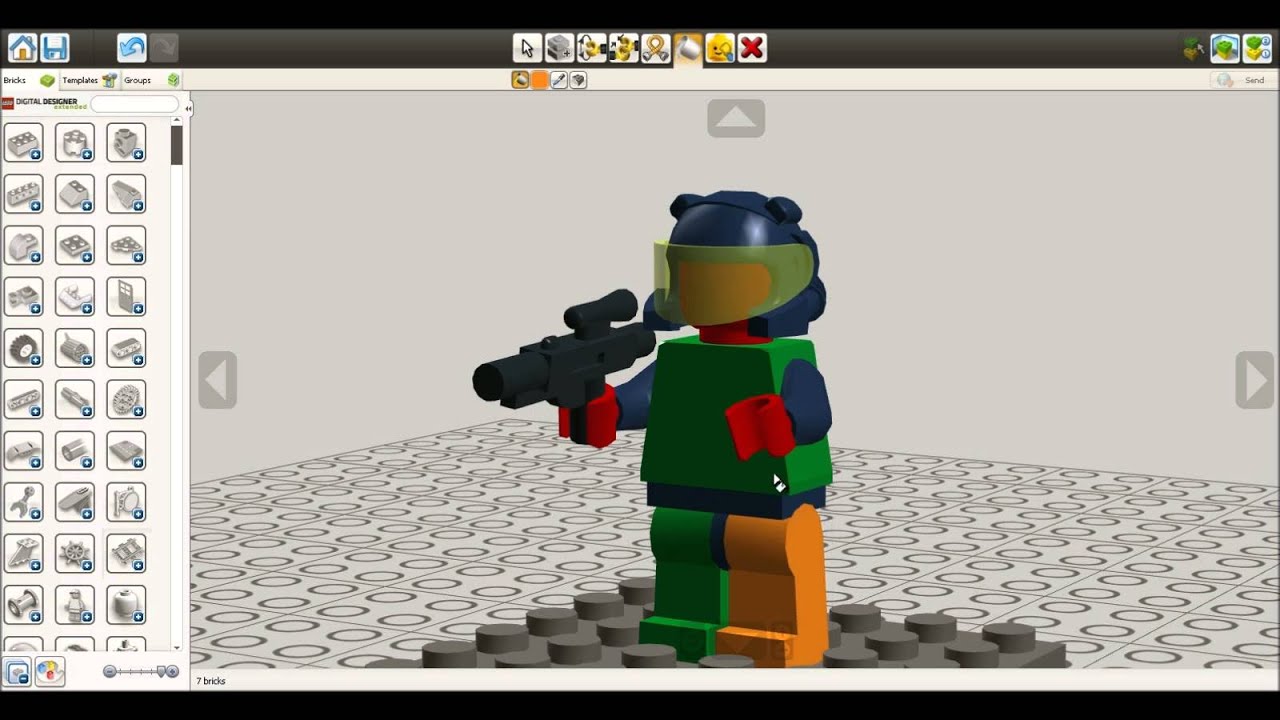1280x720 pixels.
Task: Click the brick search field
Action: click(x=134, y=103)
